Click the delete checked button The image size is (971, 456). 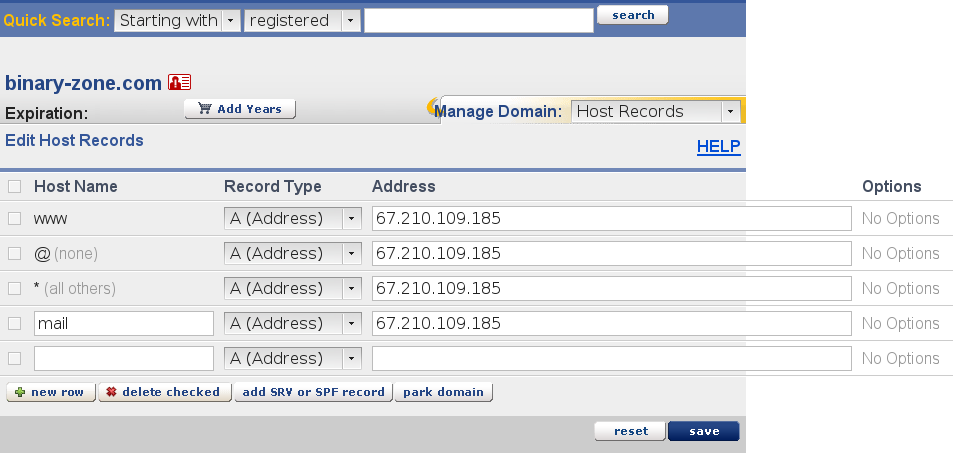165,392
